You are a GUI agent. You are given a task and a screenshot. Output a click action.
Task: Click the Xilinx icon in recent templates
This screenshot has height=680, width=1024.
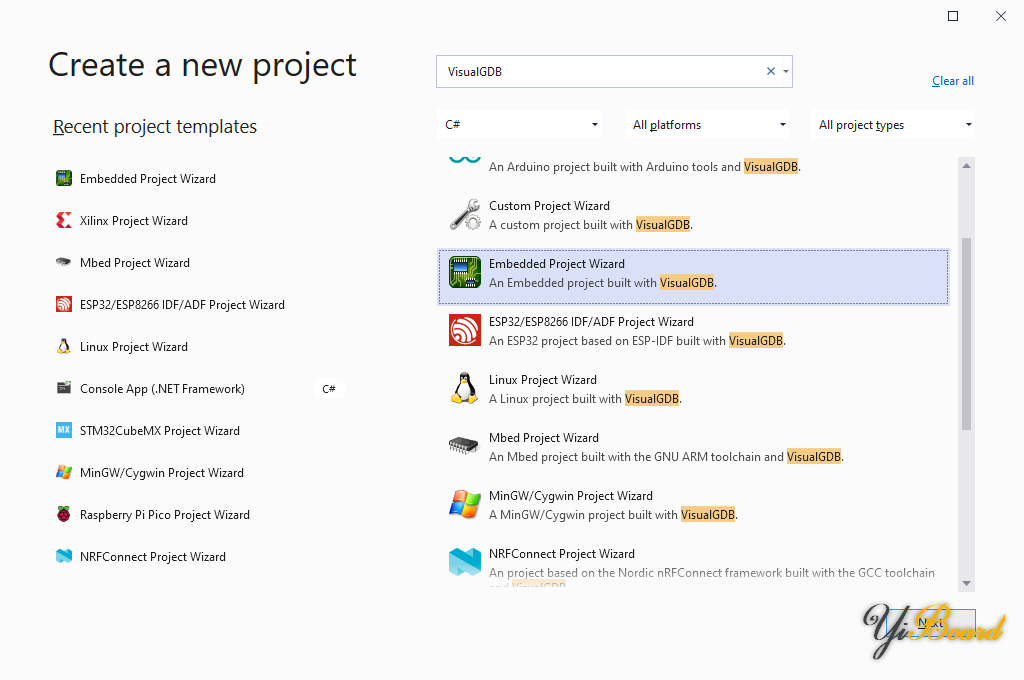pyautogui.click(x=64, y=221)
